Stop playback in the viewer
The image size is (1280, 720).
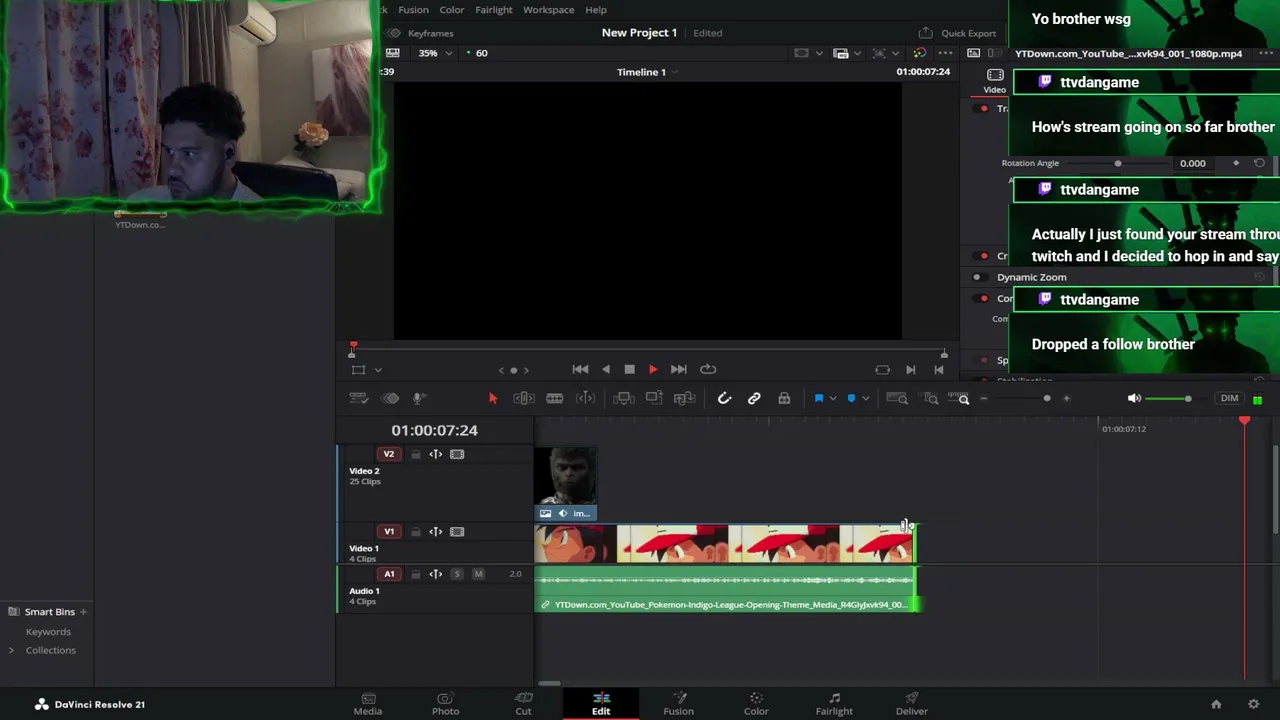[x=629, y=369]
